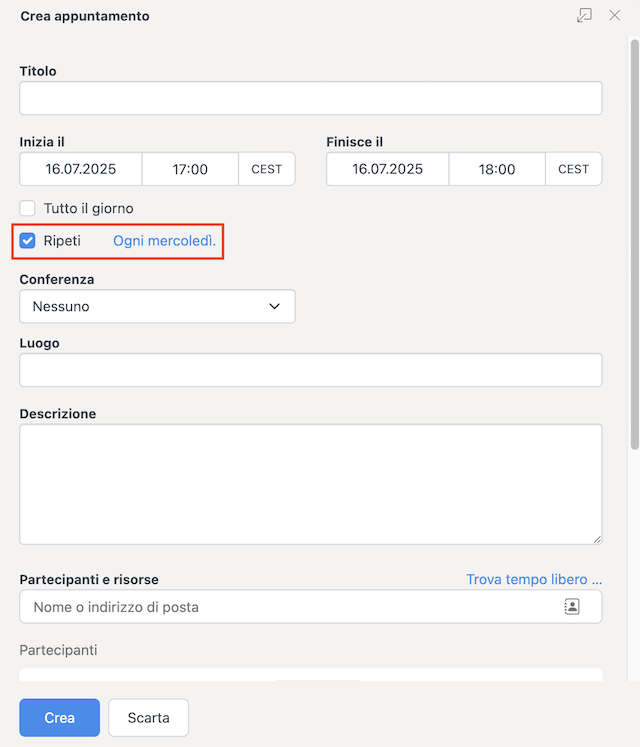Focus the Titolo input field
The height and width of the screenshot is (747, 640).
pyautogui.click(x=311, y=98)
